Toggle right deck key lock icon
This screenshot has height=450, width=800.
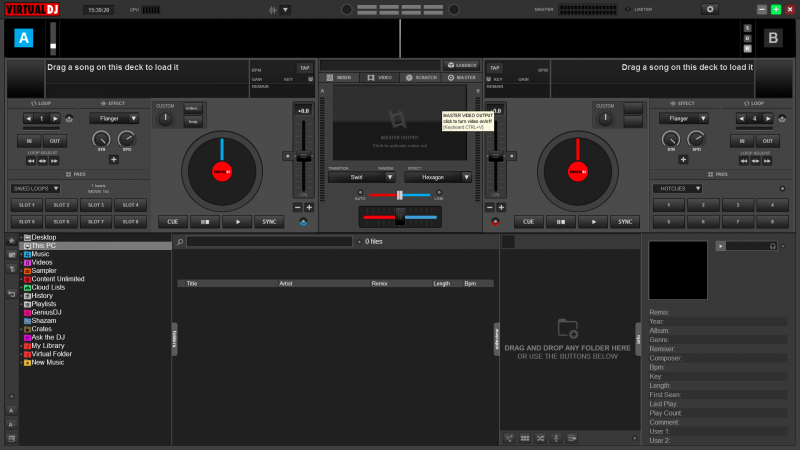click(x=488, y=79)
